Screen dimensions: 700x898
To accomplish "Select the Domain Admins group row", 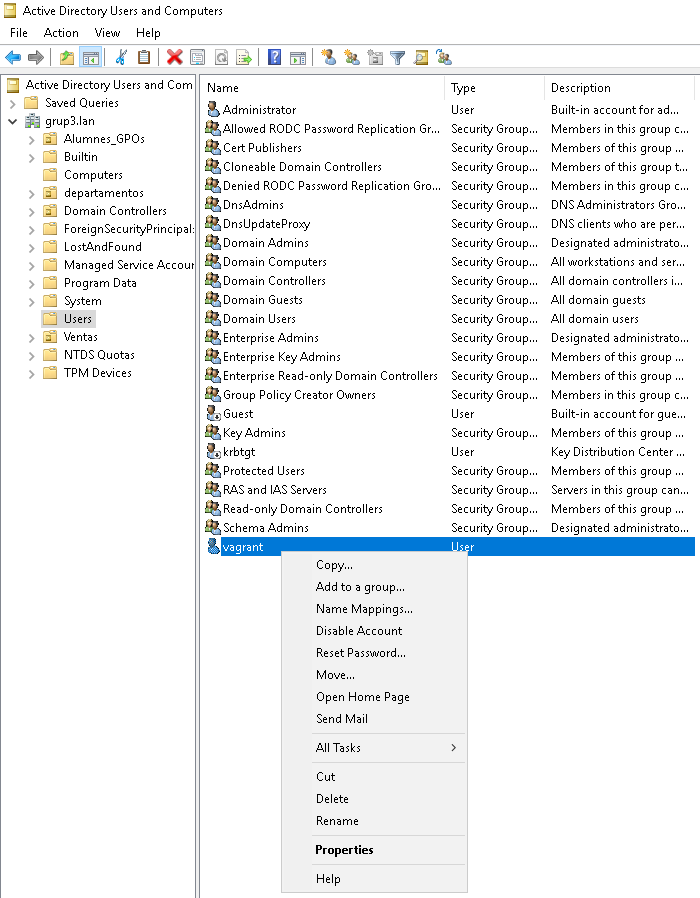I will (x=265, y=243).
